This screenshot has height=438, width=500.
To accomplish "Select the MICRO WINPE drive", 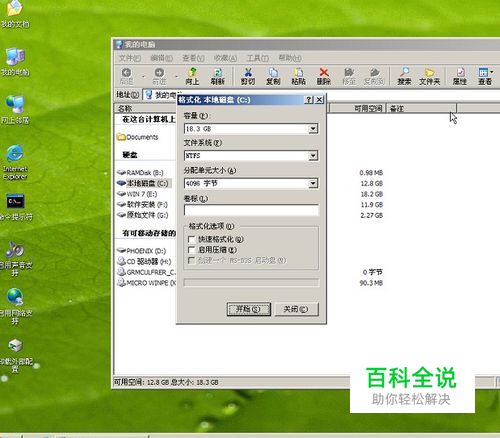I will [146, 283].
